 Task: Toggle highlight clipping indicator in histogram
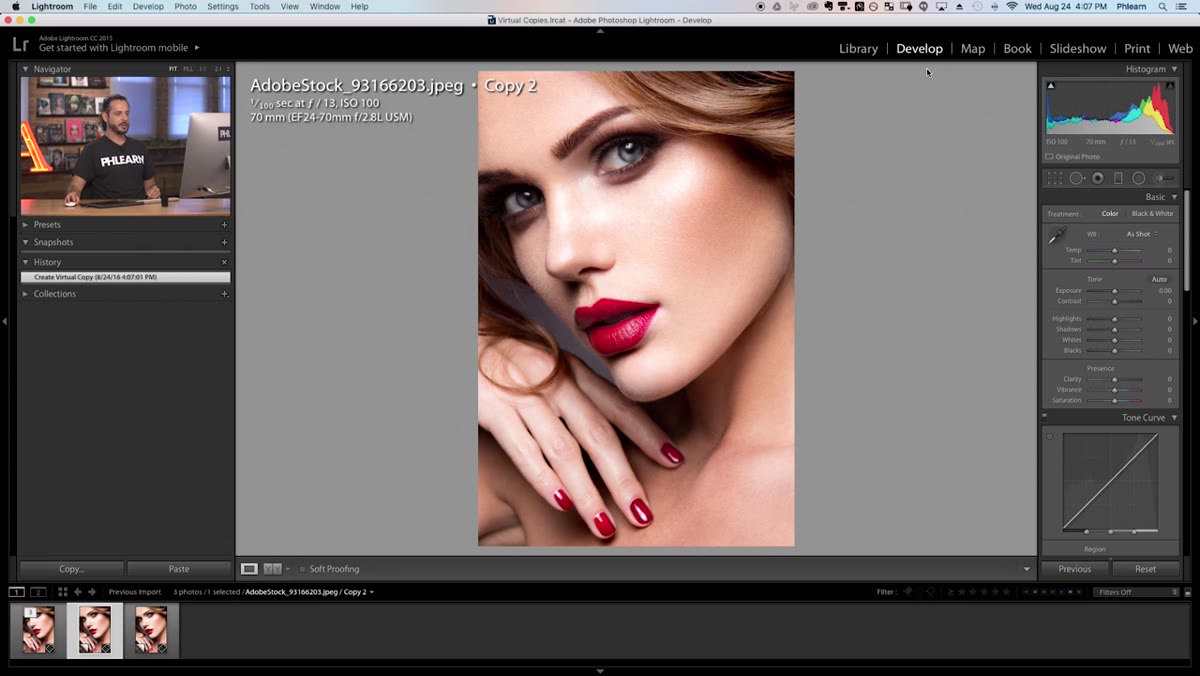[1169, 86]
